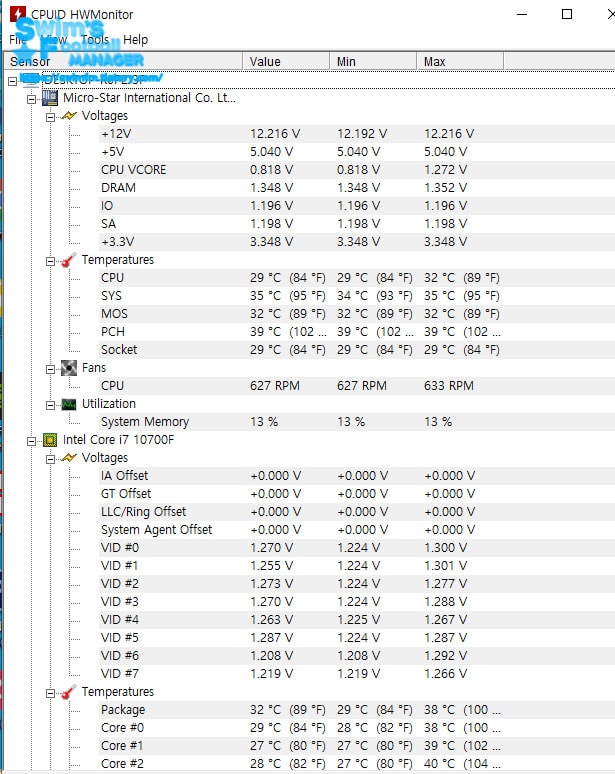Image resolution: width=615 pixels, height=774 pixels.
Task: Select the IA Offset row
Action: pos(356,476)
